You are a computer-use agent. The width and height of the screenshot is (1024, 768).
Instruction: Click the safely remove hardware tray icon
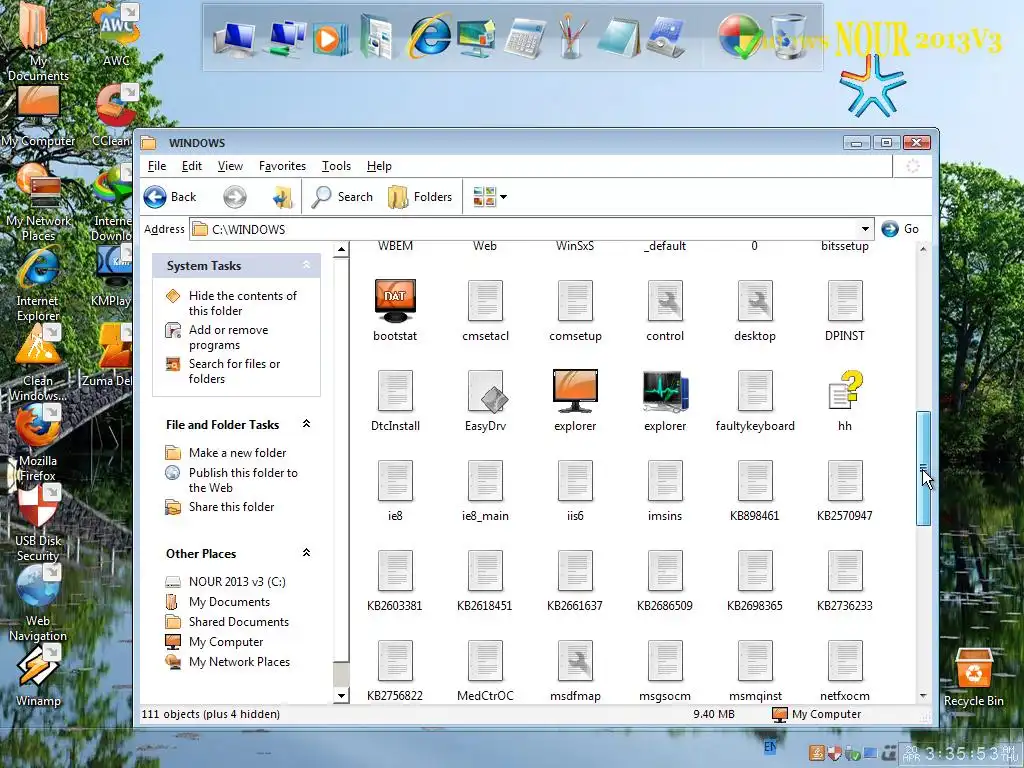pos(852,753)
